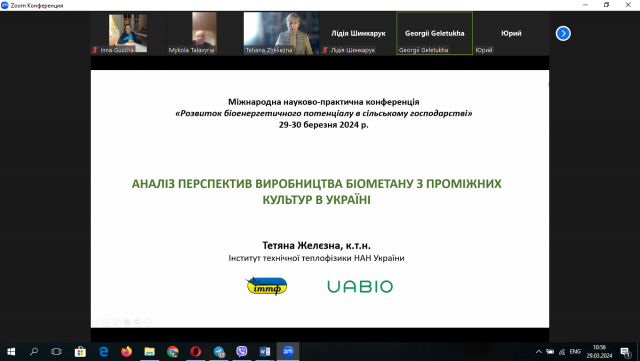
Task: Open Viber from taskbar
Action: point(242,352)
